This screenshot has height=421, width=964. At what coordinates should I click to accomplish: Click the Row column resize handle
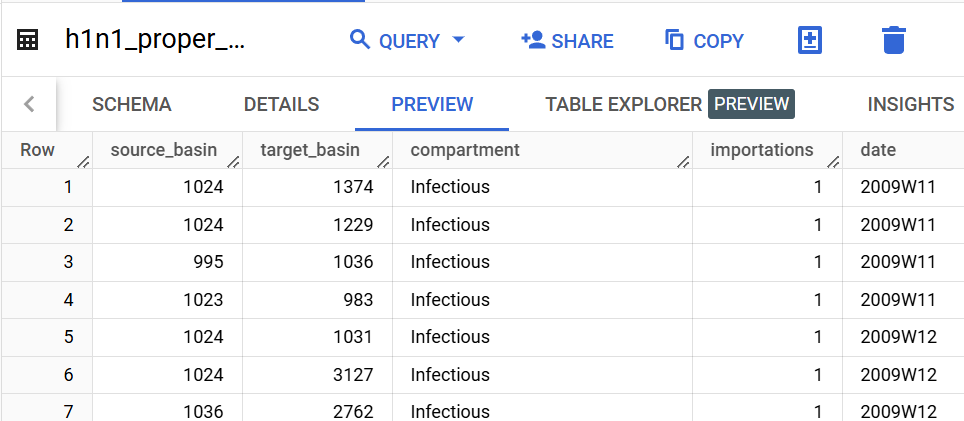coord(83,161)
